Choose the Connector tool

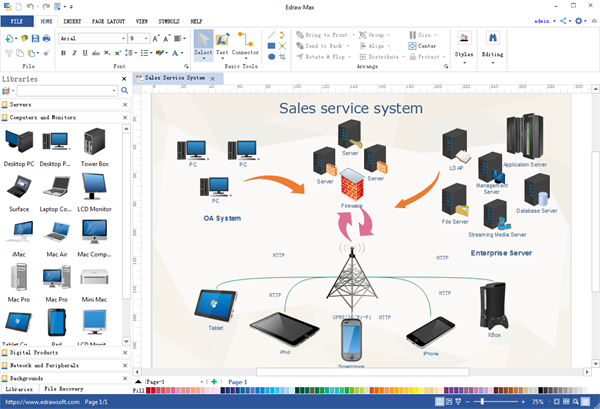[x=244, y=45]
